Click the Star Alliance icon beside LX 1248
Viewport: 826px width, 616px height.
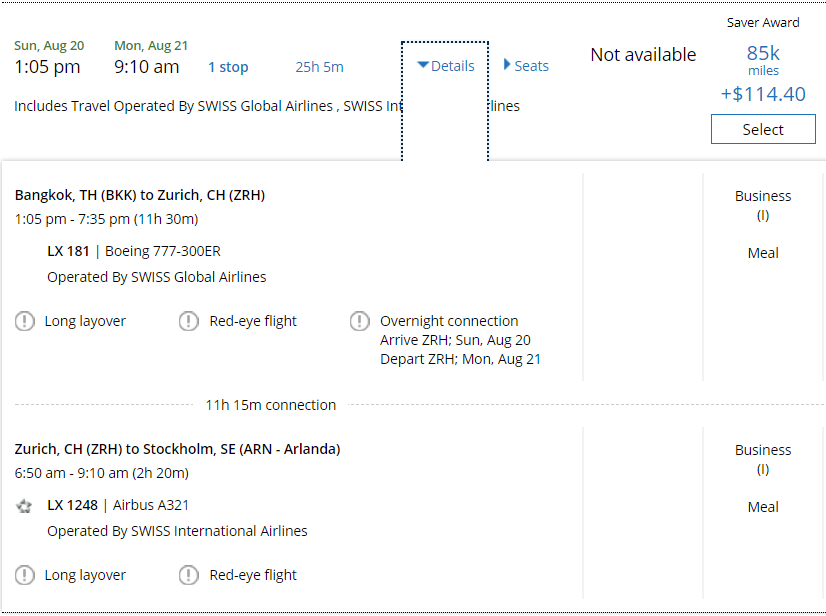point(24,506)
